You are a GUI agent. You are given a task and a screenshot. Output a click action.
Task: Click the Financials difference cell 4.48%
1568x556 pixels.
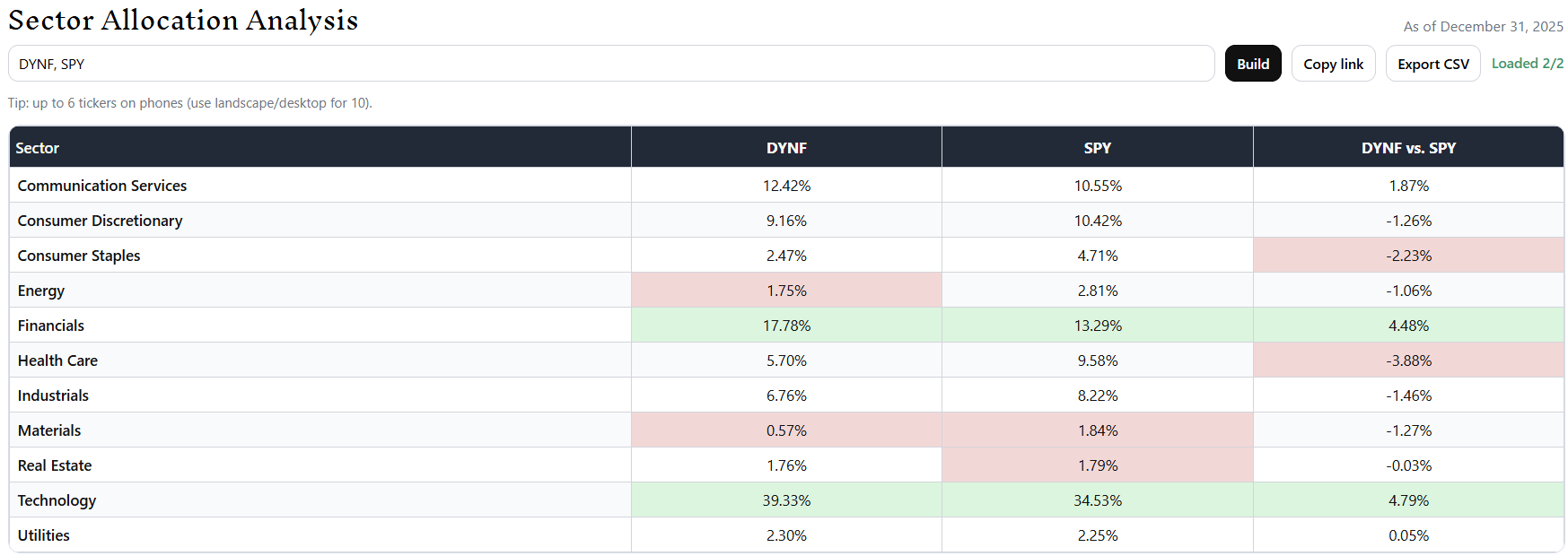pos(1408,326)
